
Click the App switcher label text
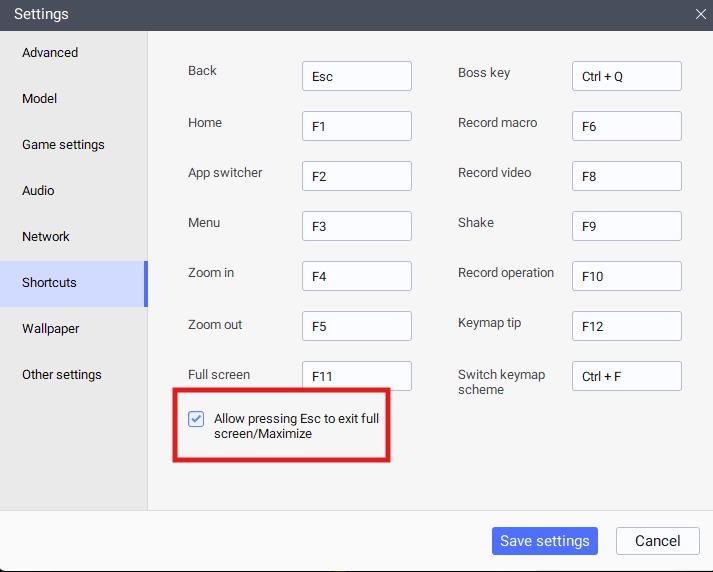[x=225, y=173]
